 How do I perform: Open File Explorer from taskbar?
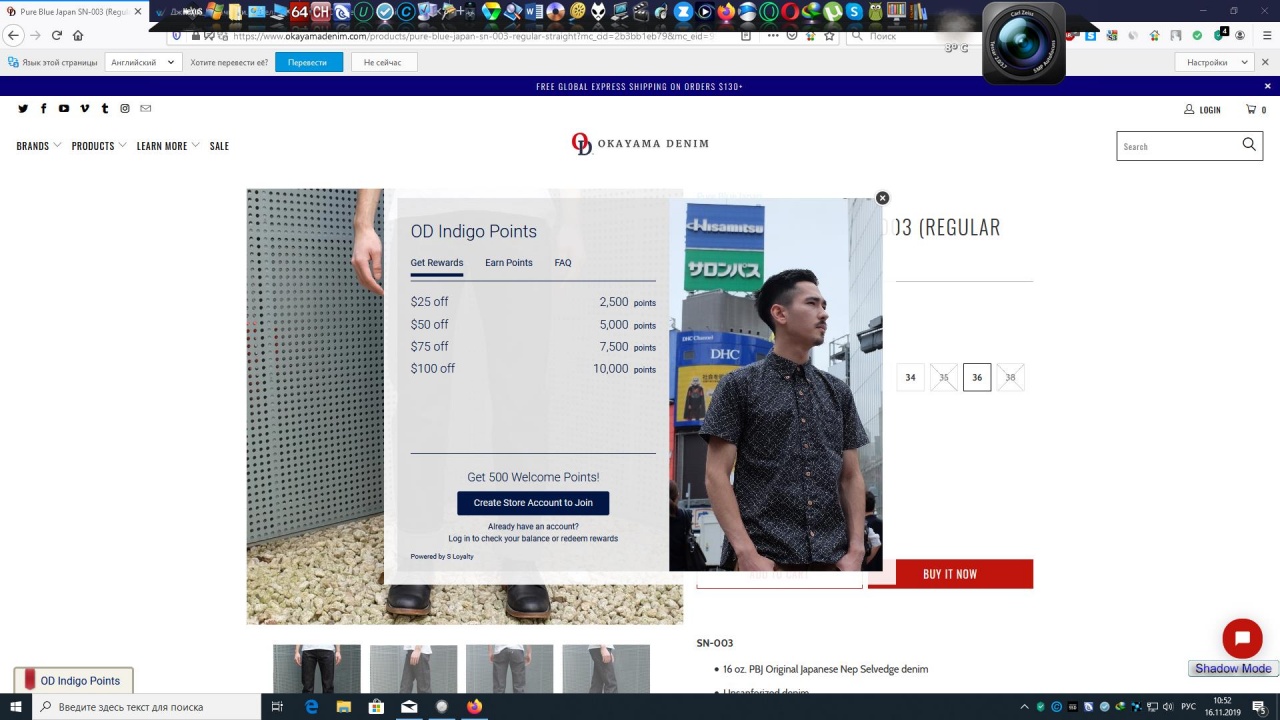(343, 707)
